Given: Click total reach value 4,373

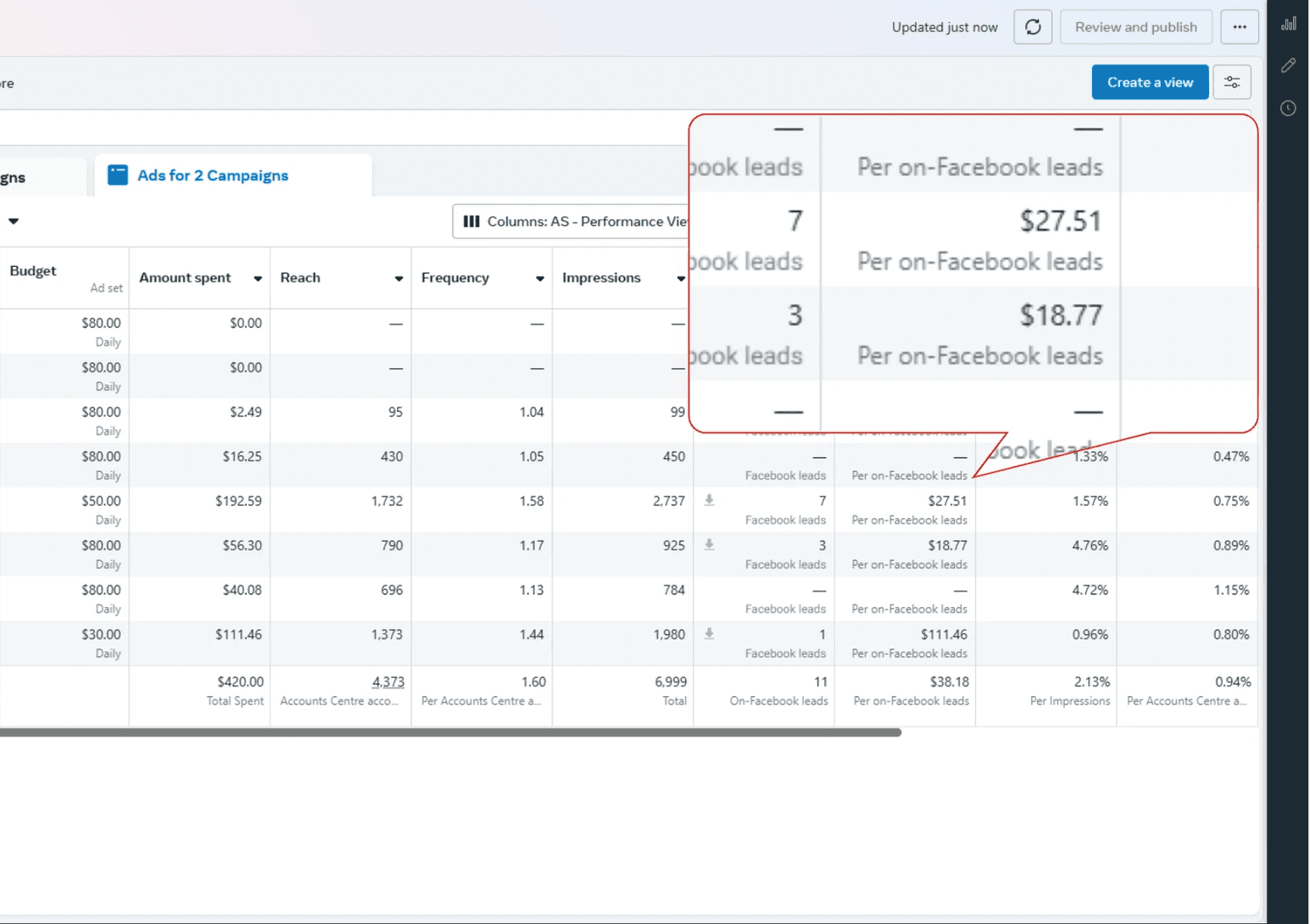Looking at the screenshot, I should [387, 682].
